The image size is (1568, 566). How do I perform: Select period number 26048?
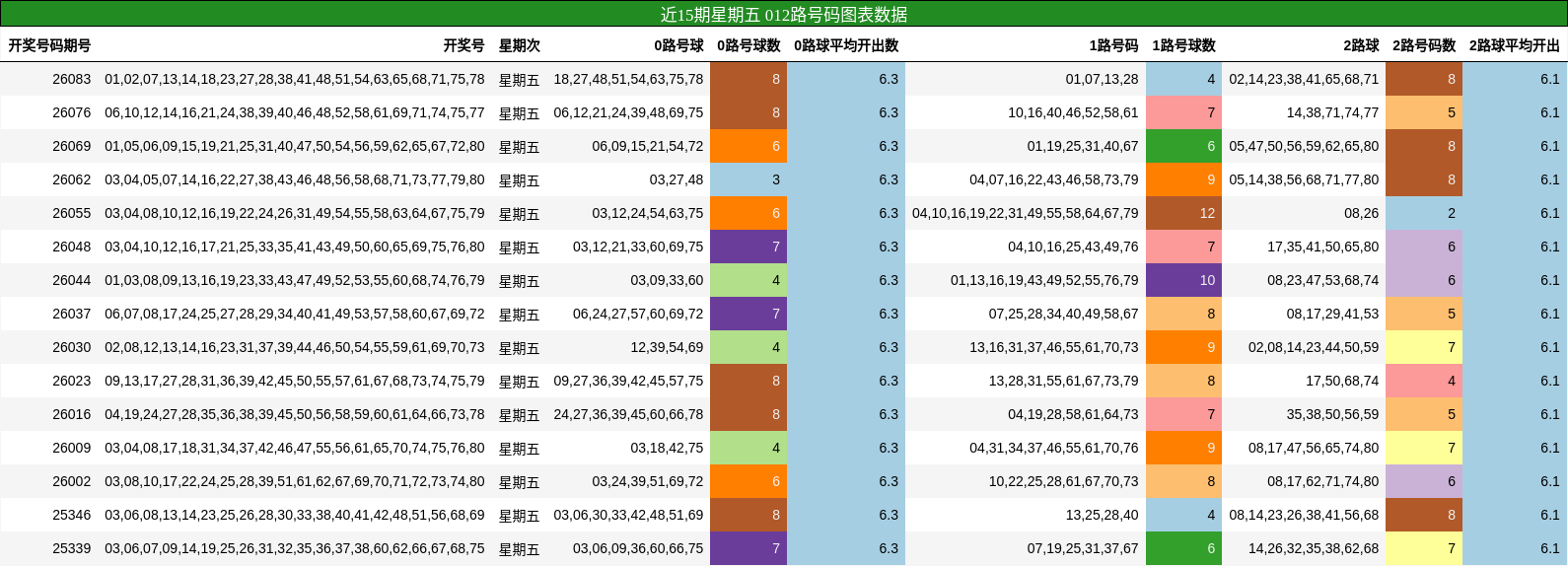tap(71, 247)
